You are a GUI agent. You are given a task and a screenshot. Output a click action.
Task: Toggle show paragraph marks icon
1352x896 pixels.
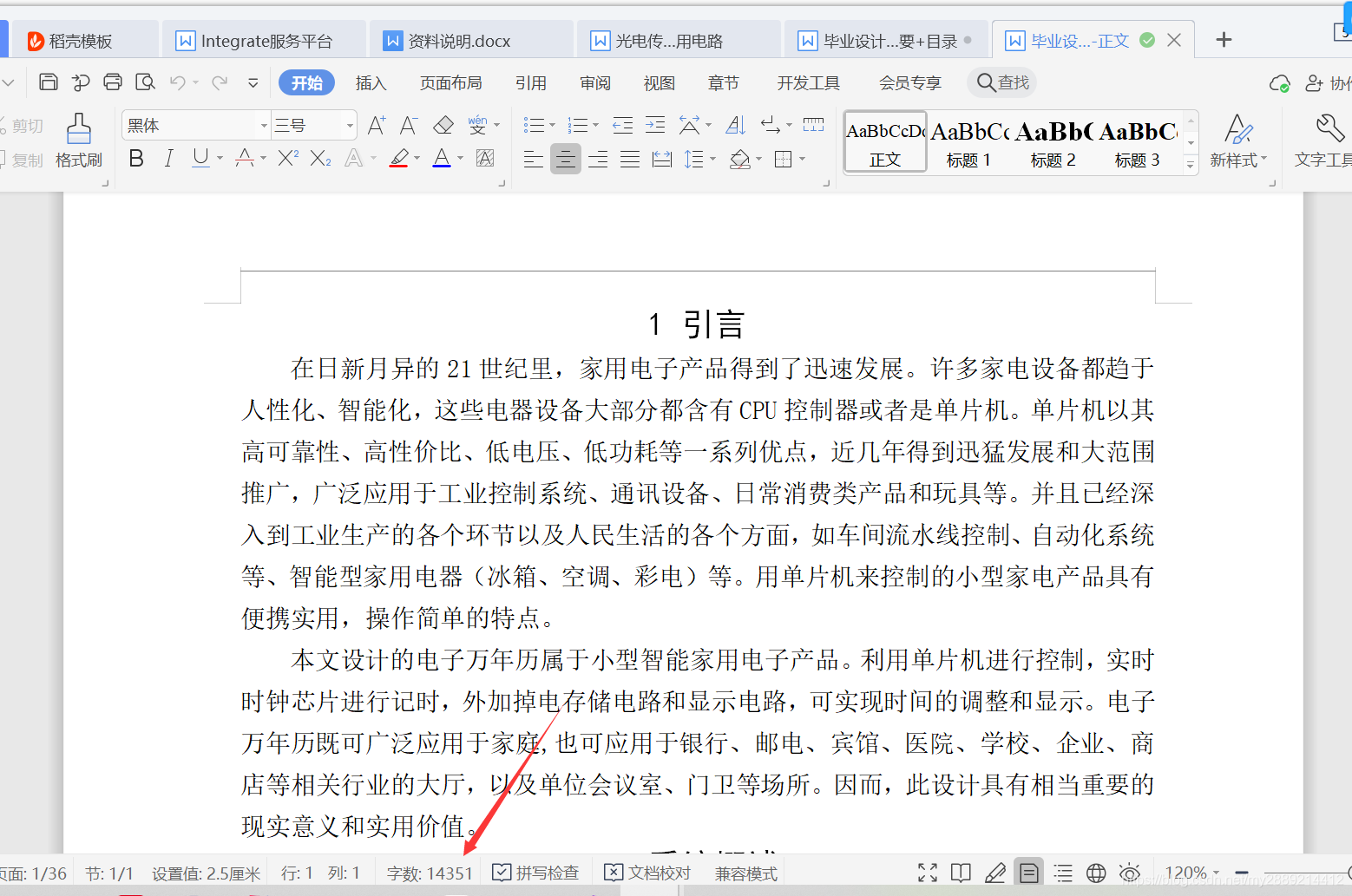[770, 126]
